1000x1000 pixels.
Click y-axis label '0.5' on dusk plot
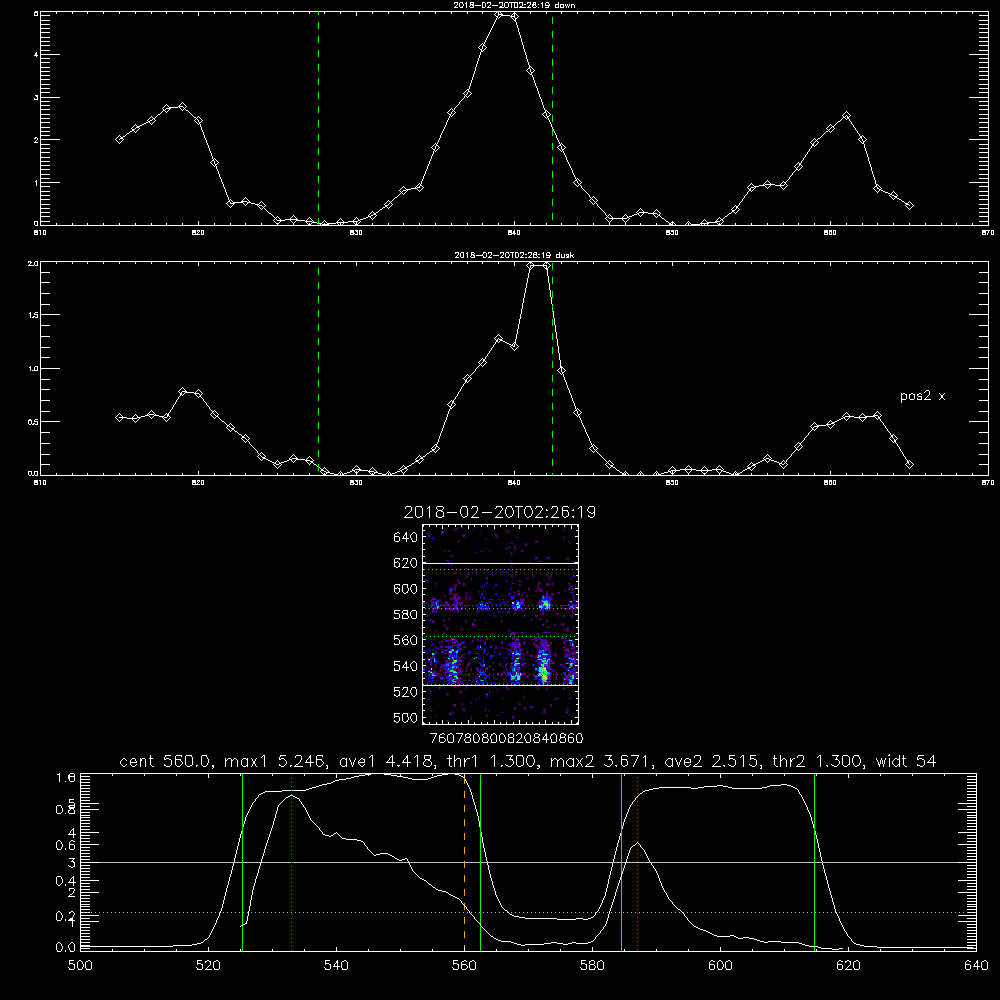point(33,422)
